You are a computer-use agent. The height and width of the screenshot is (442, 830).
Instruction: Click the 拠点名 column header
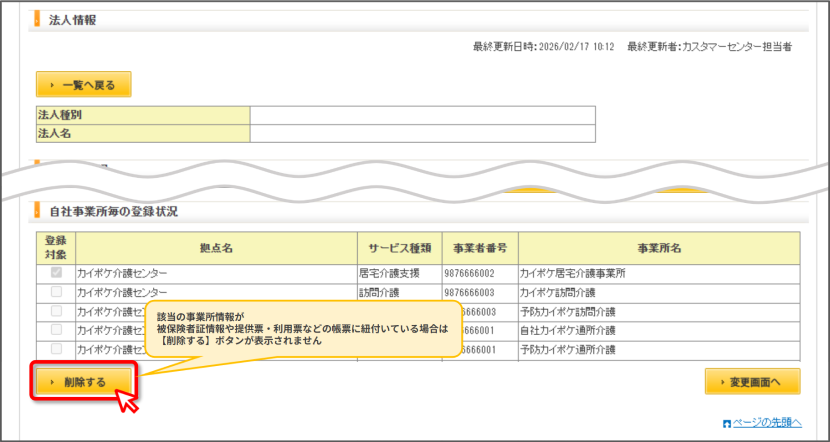click(x=216, y=248)
